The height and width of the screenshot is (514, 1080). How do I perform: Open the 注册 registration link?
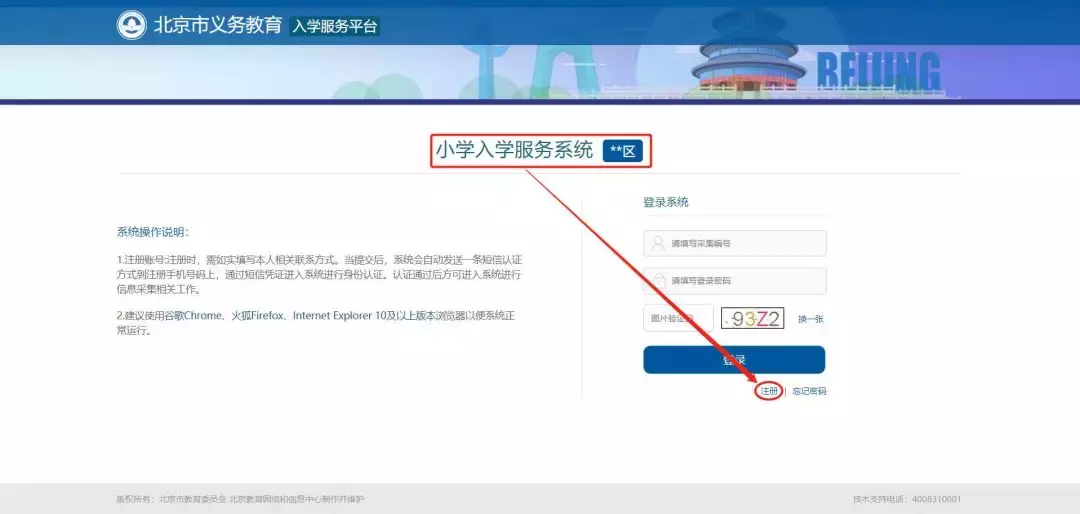click(769, 391)
